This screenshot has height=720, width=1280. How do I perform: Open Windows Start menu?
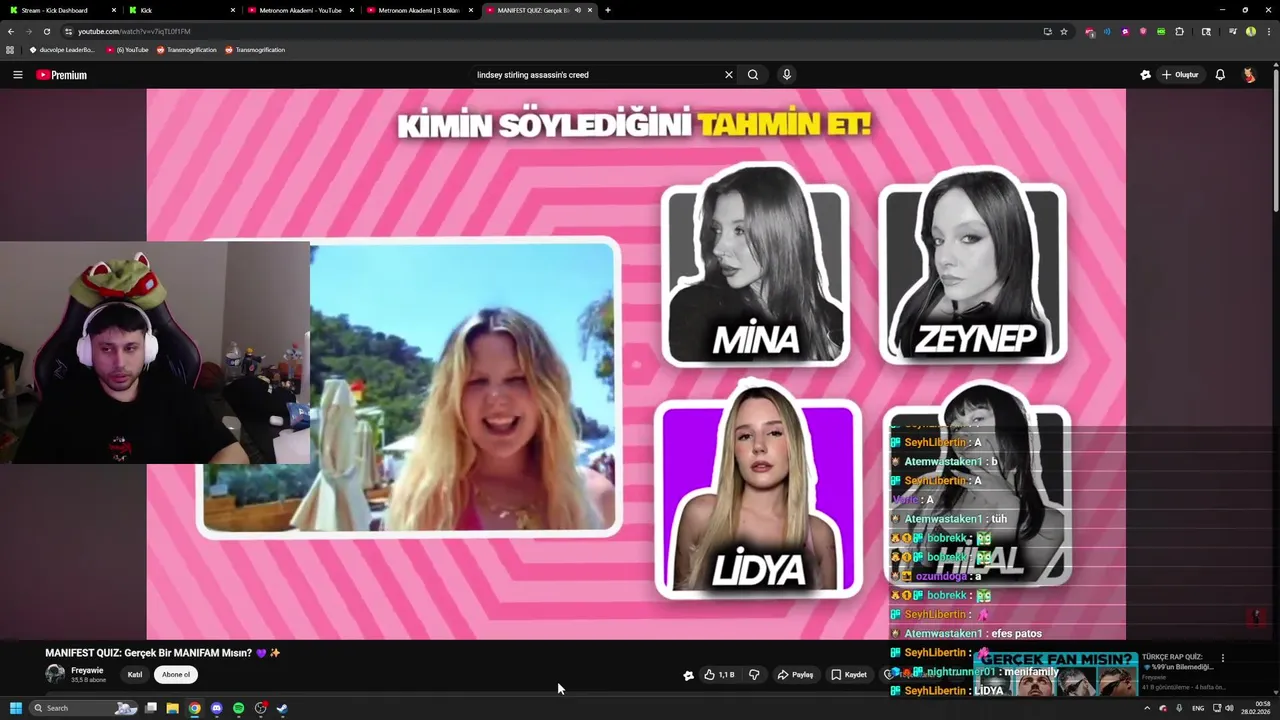[15, 708]
